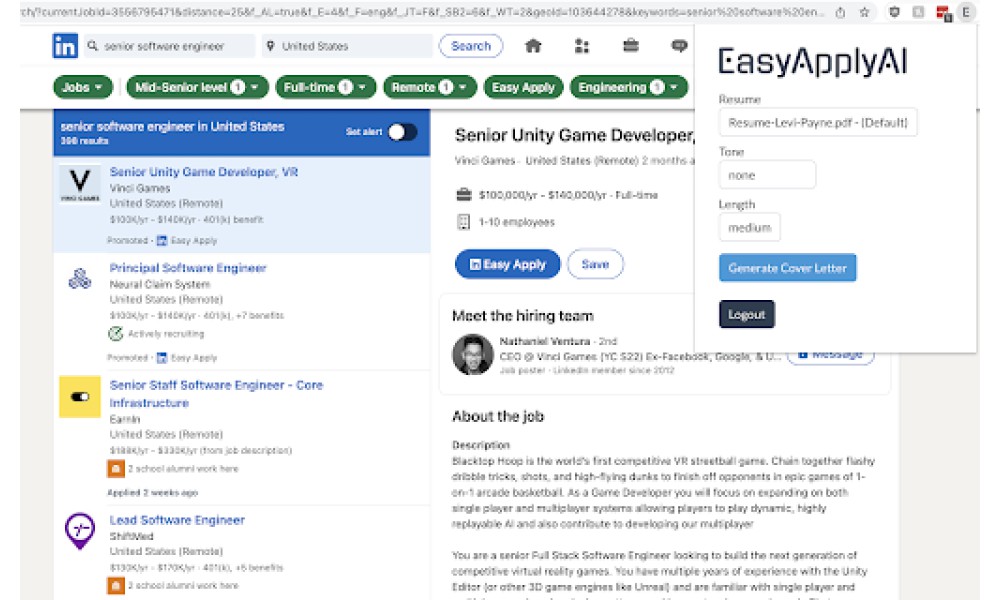Save the Senior Unity Game Developer job
The height and width of the screenshot is (600, 1000).
pyautogui.click(x=595, y=264)
